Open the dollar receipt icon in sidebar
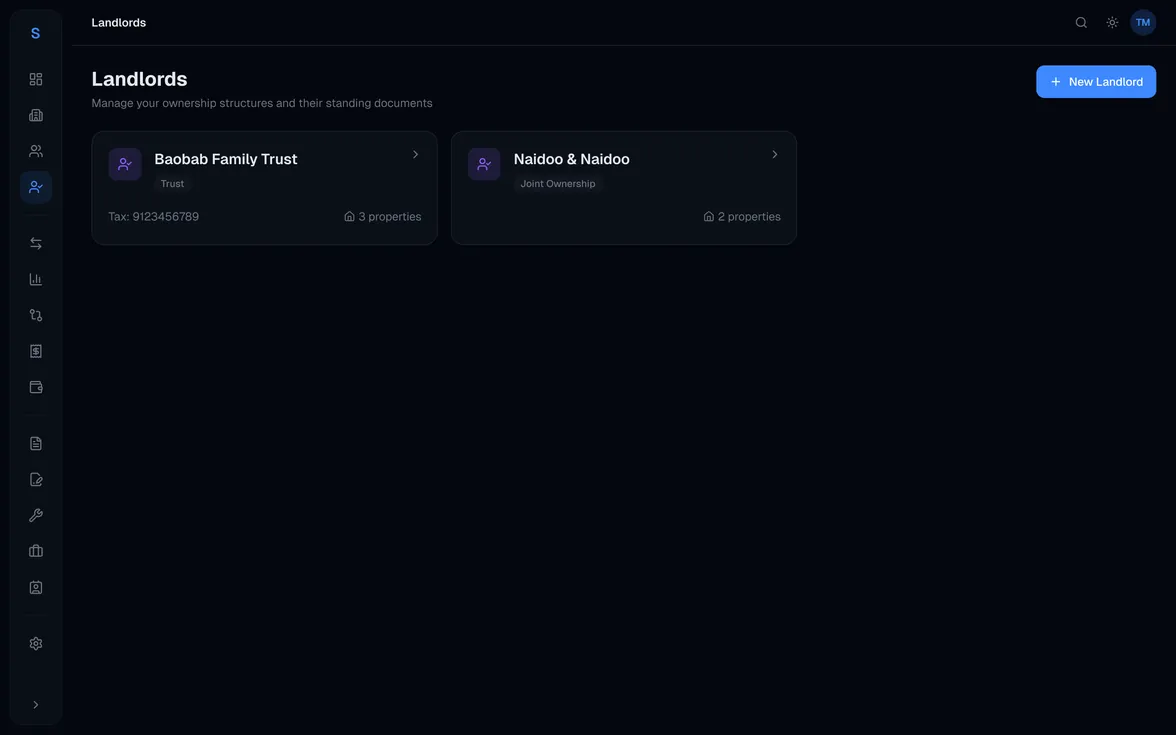 pyautogui.click(x=35, y=352)
